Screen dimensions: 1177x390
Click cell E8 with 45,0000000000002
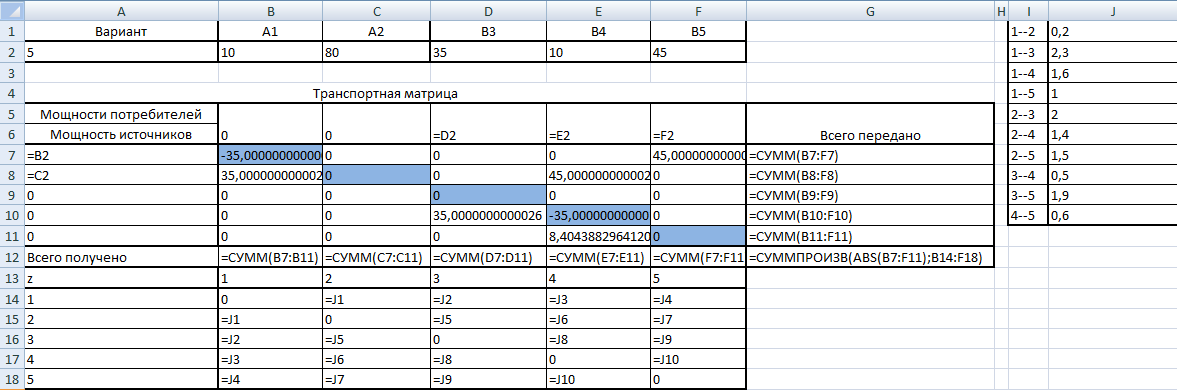coord(598,176)
